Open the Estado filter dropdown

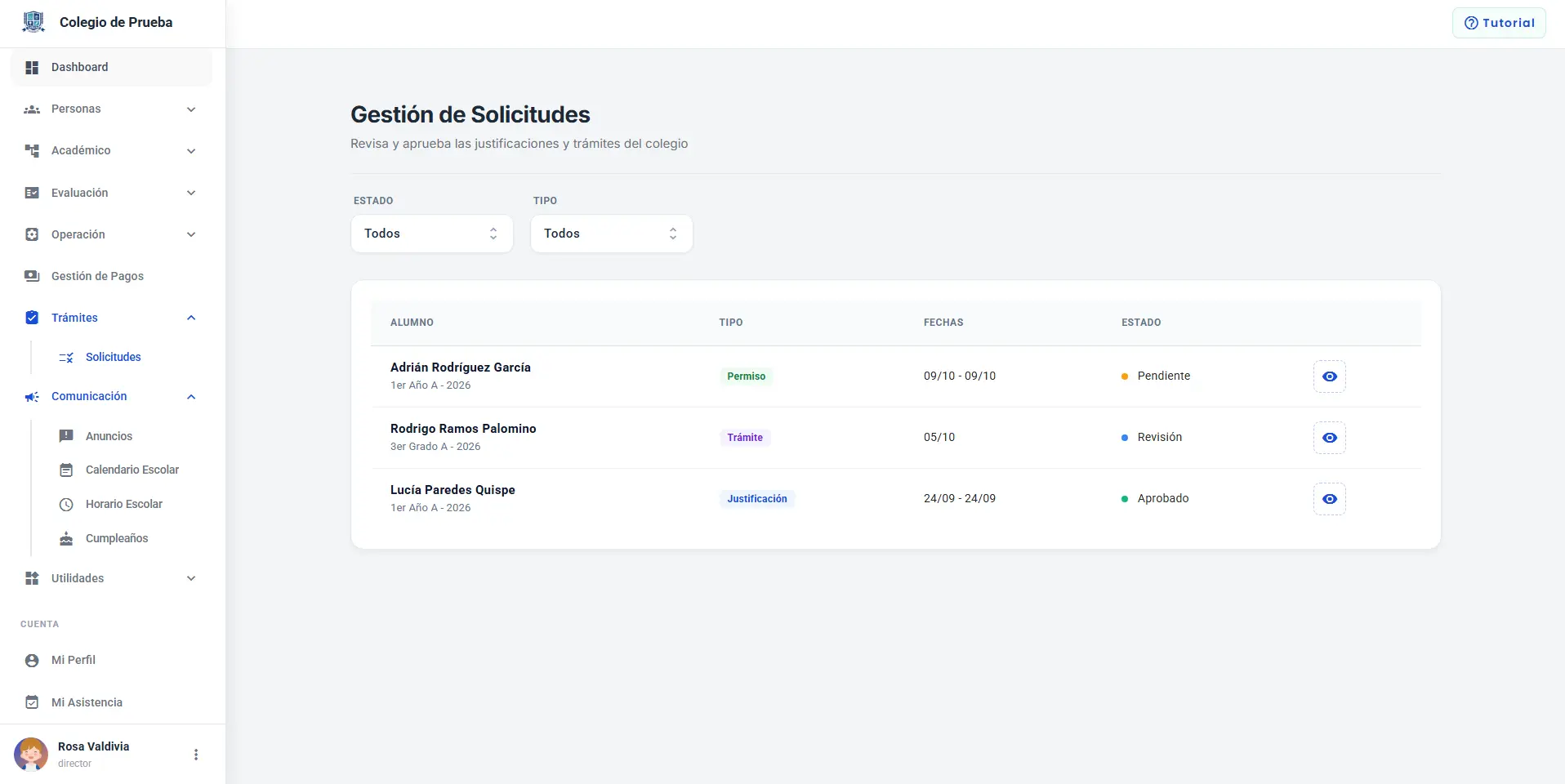[x=432, y=234]
